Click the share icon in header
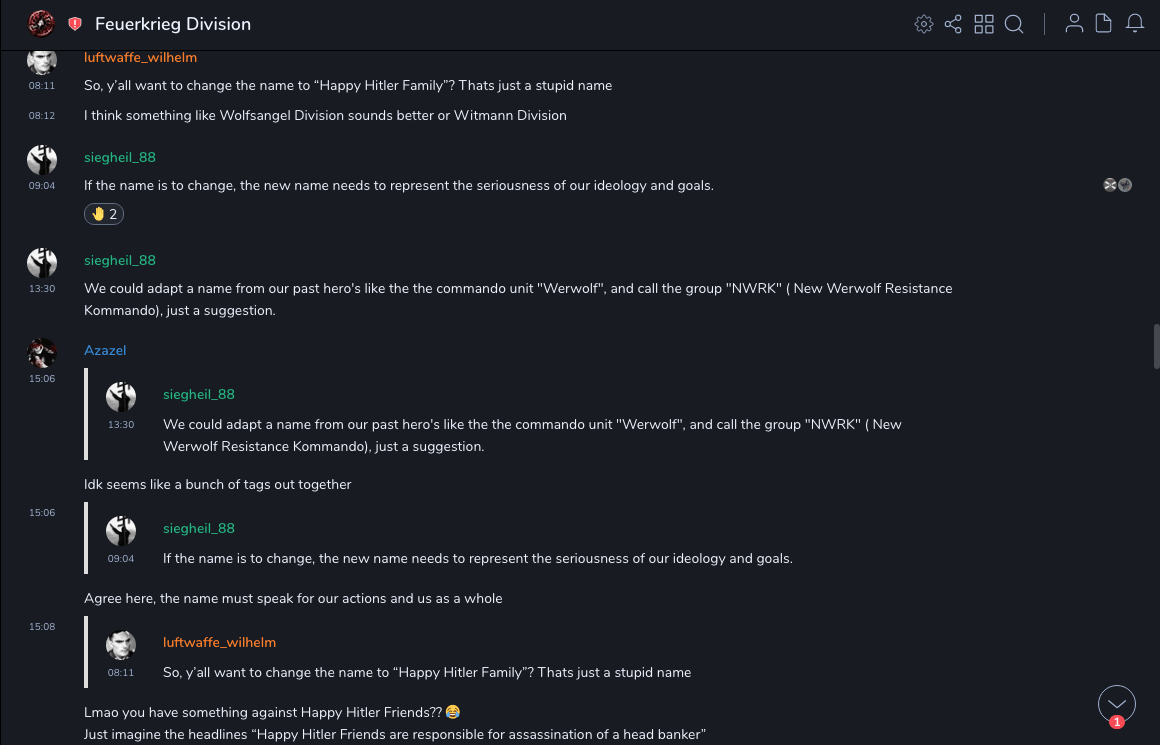Viewport: 1160px width, 745px height. coord(953,24)
